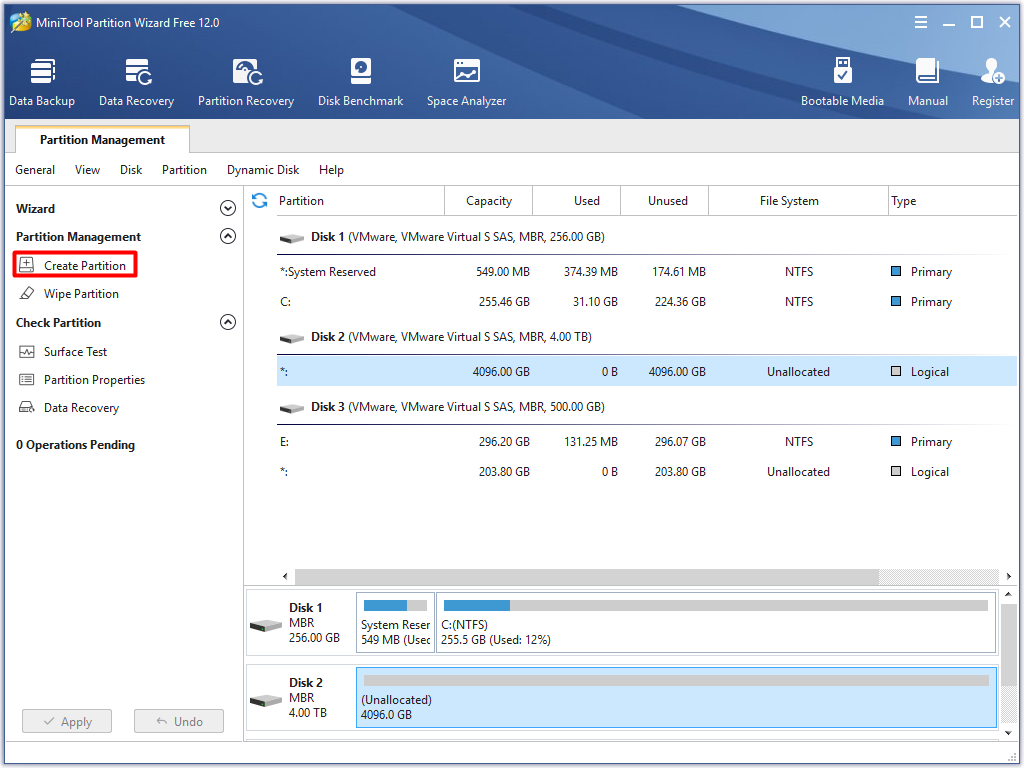Screen dimensions: 1025x768
Task: Start the Disk Benchmark tool
Action: pyautogui.click(x=360, y=82)
